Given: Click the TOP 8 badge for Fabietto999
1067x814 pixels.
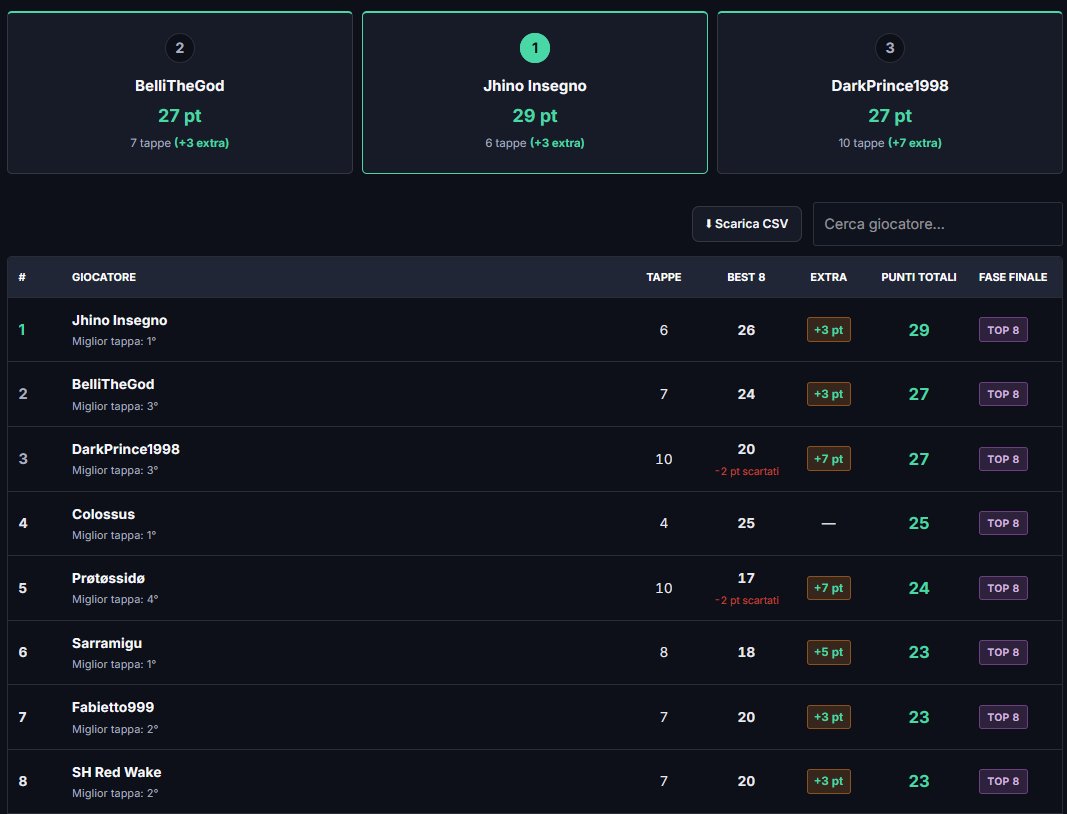Looking at the screenshot, I should click(x=1003, y=717).
